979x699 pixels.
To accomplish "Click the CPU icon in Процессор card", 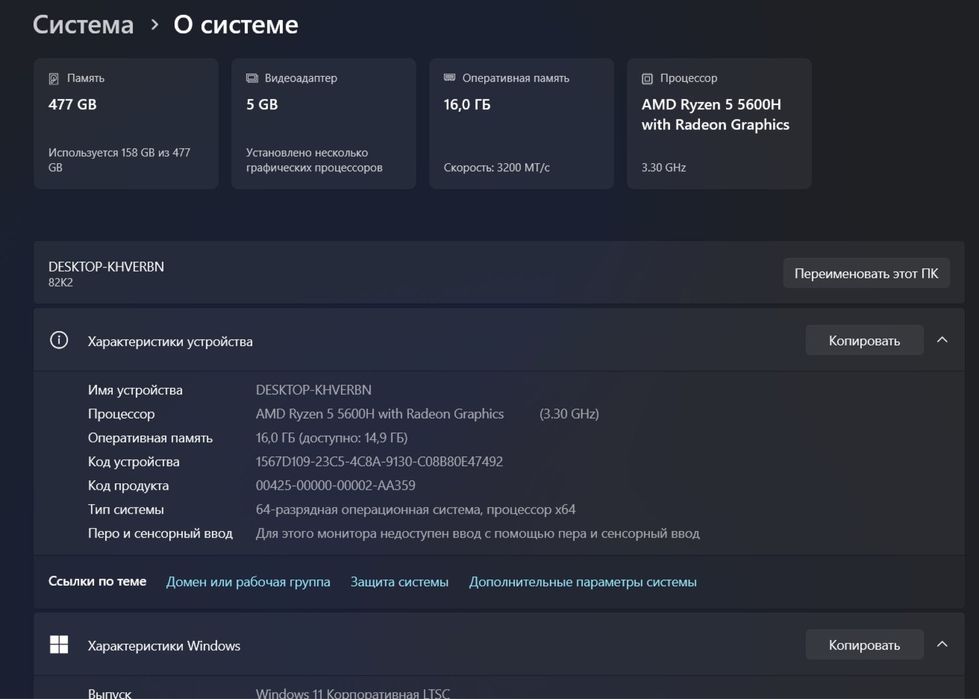I will point(647,79).
